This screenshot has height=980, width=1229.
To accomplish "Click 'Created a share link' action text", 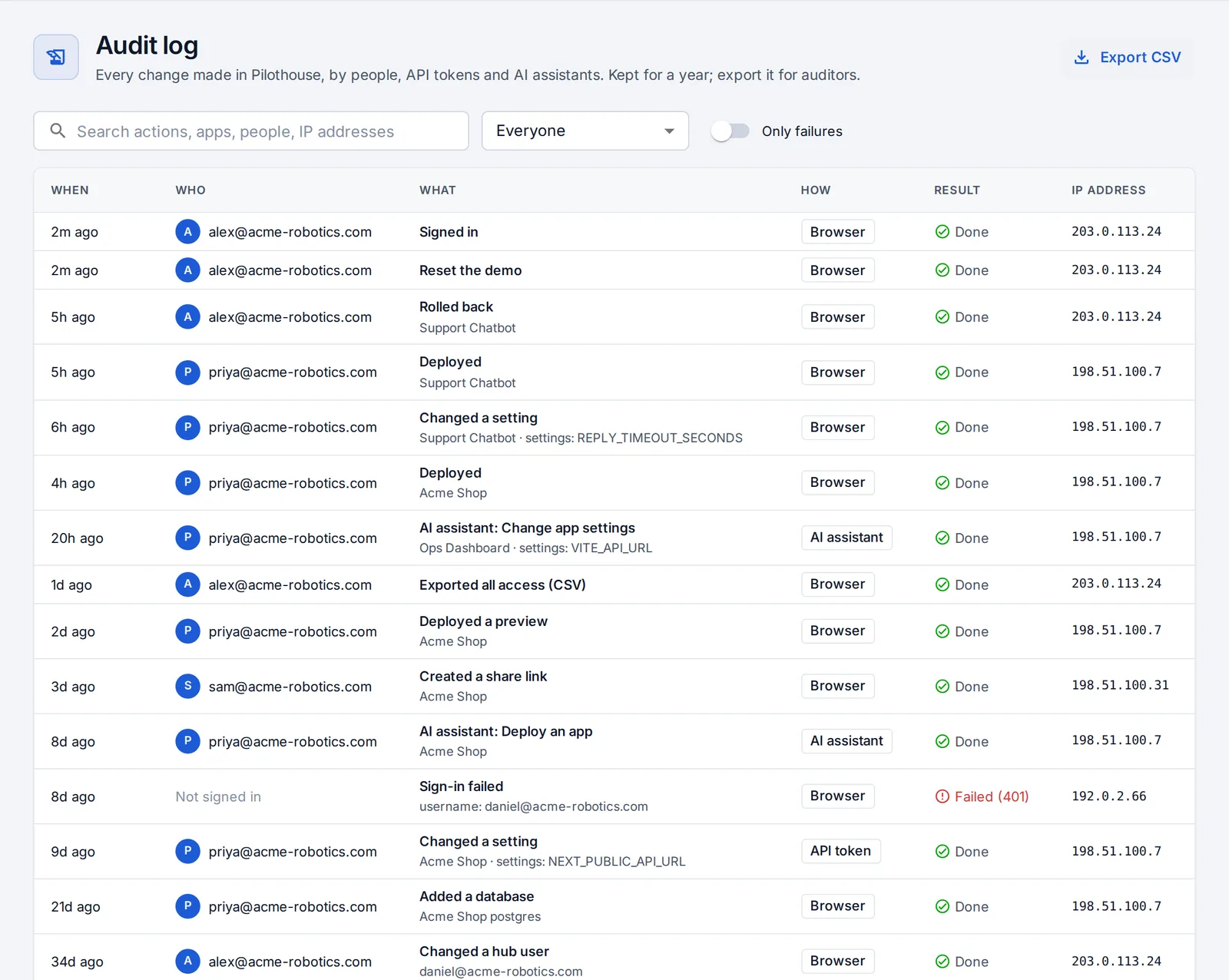I will pos(483,677).
